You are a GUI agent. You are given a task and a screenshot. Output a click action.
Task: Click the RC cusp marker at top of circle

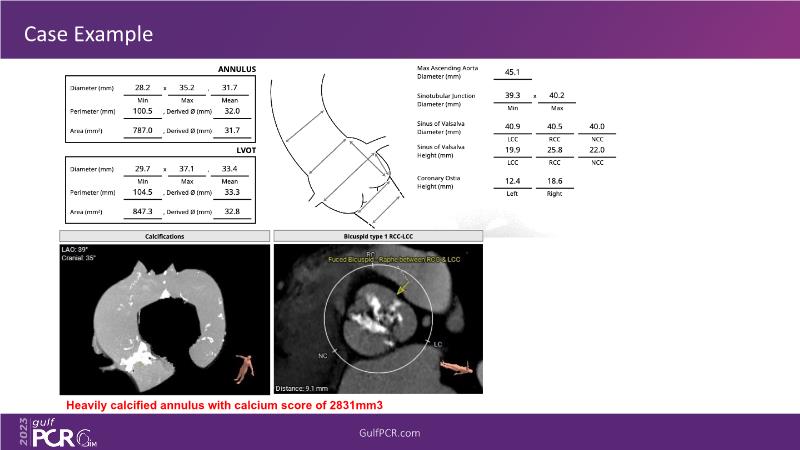pyautogui.click(x=371, y=256)
